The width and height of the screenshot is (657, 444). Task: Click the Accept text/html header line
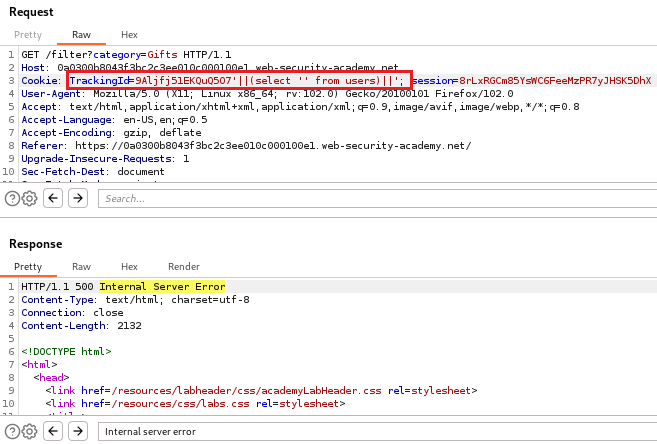click(300, 106)
